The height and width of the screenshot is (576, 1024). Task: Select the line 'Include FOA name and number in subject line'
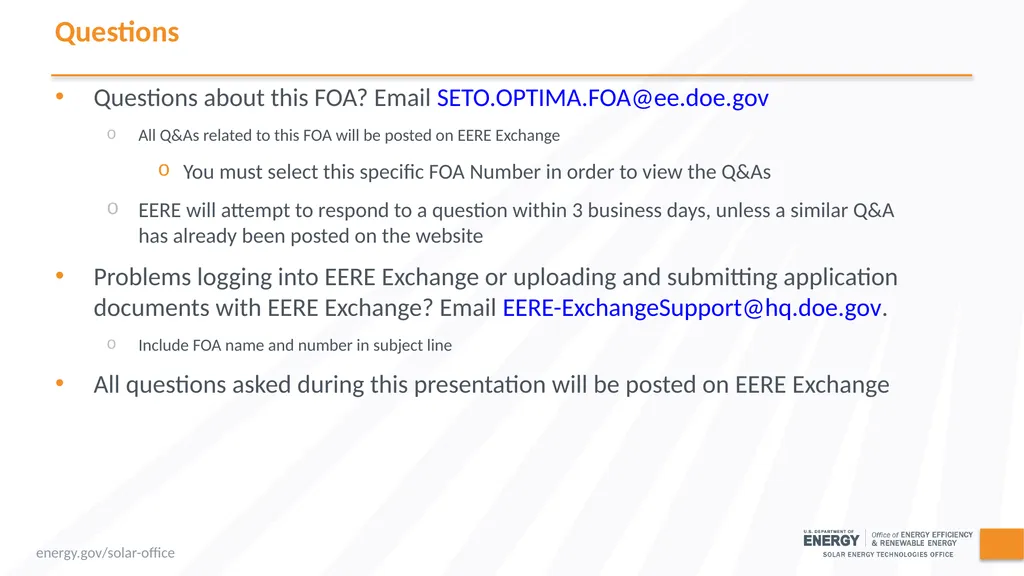pyautogui.click(x=295, y=345)
